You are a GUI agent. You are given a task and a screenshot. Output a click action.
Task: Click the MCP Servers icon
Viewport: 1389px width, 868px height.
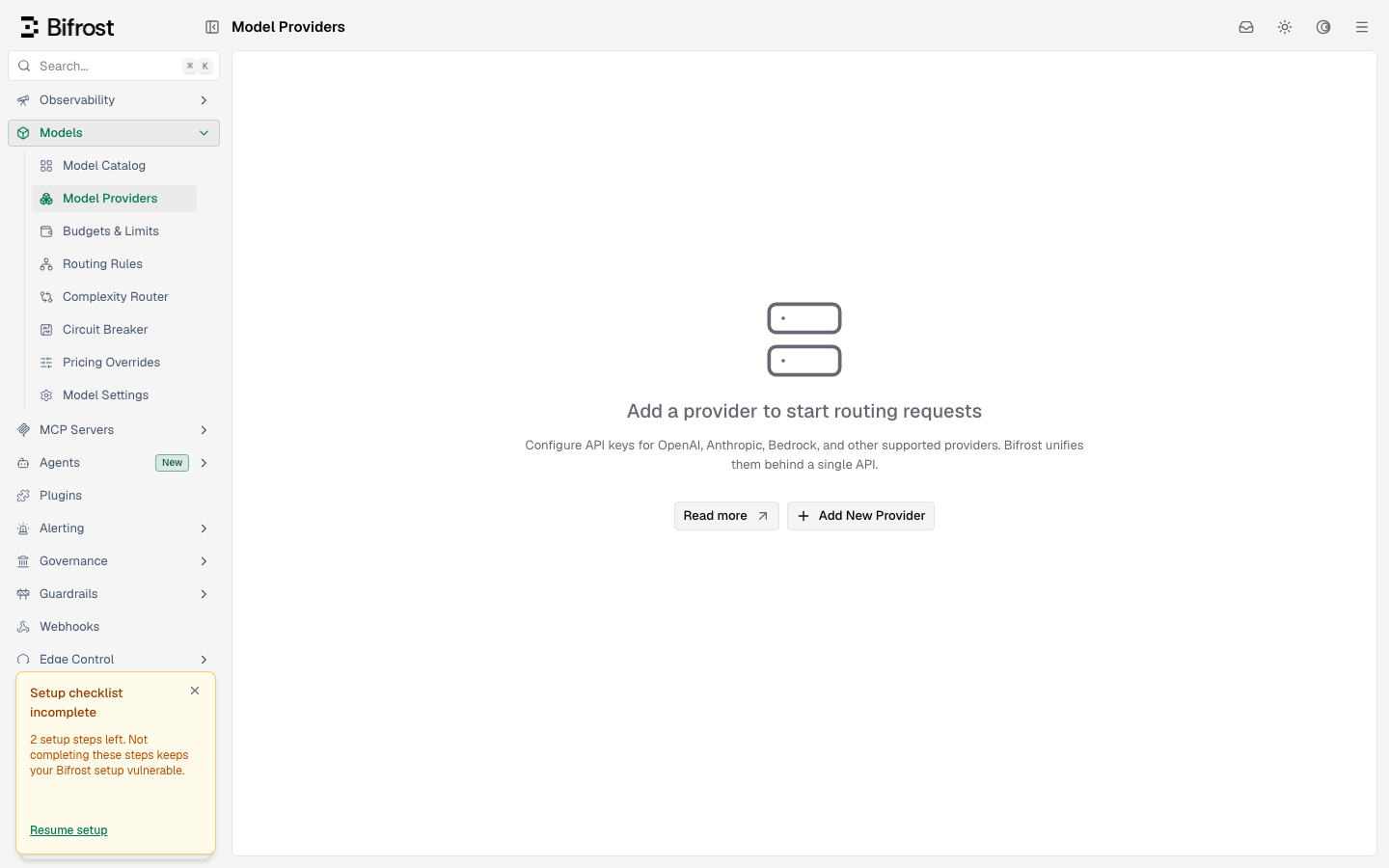[23, 430]
